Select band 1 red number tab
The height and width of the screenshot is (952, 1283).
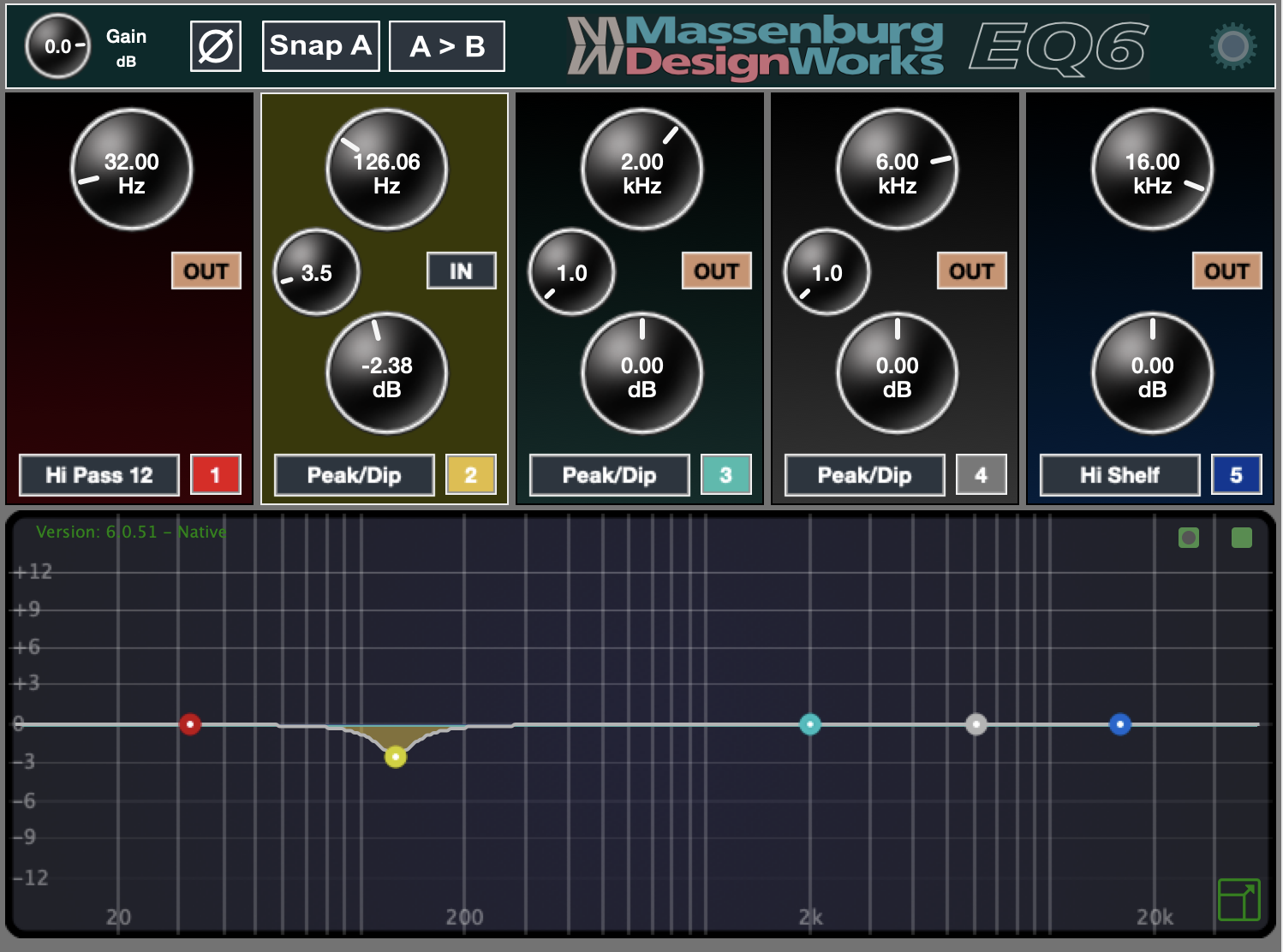point(215,475)
